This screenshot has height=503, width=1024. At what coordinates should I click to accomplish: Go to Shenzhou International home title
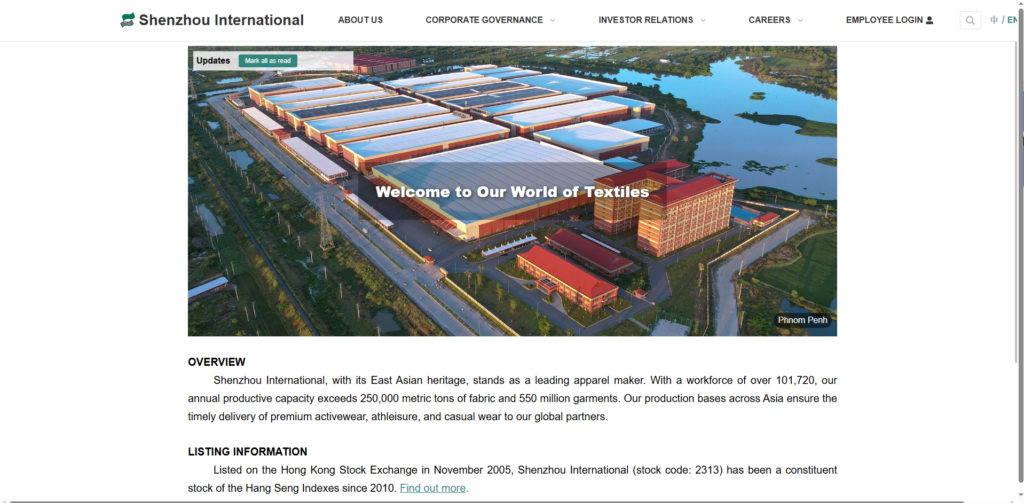pyautogui.click(x=221, y=20)
